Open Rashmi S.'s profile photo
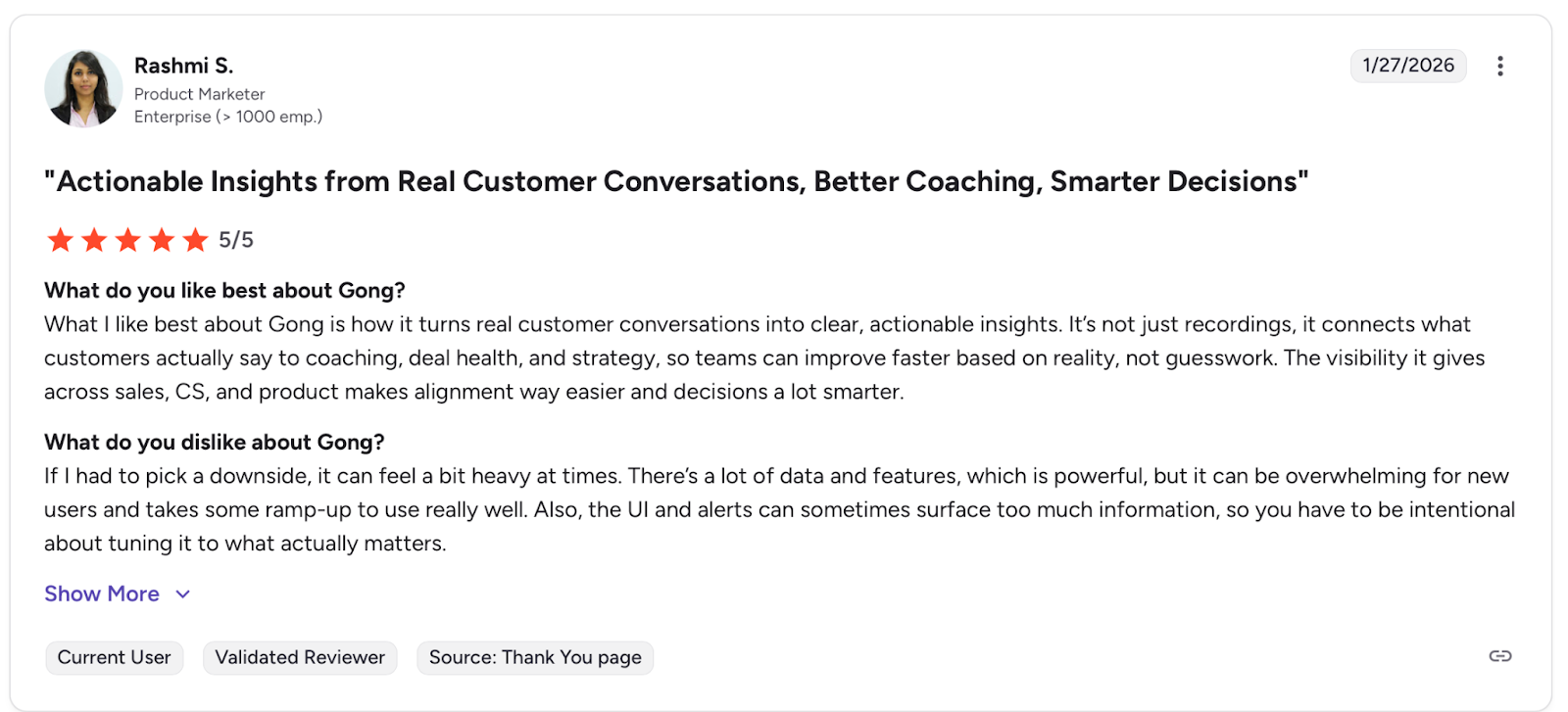Viewport: 1568px width, 712px height. tap(83, 89)
